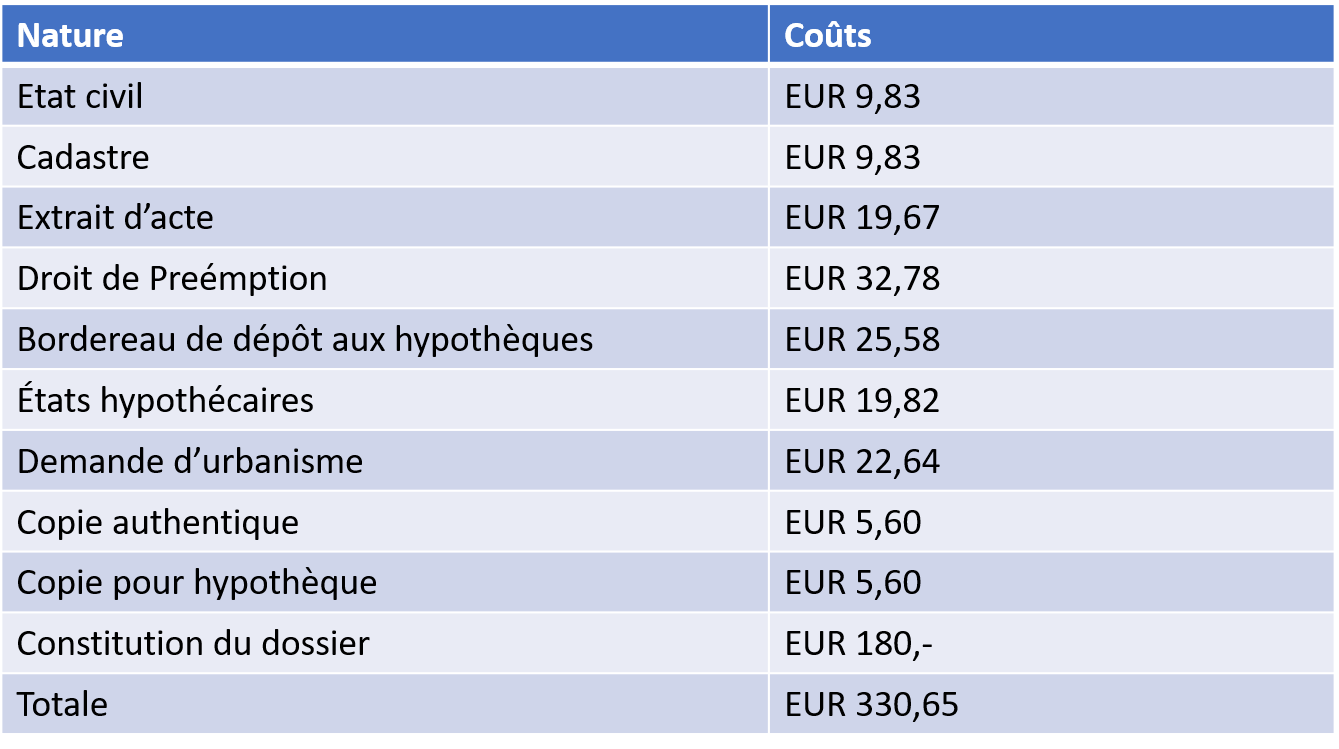
Task: Click the EUR 22,64 cost cell
Action: click(1052, 461)
